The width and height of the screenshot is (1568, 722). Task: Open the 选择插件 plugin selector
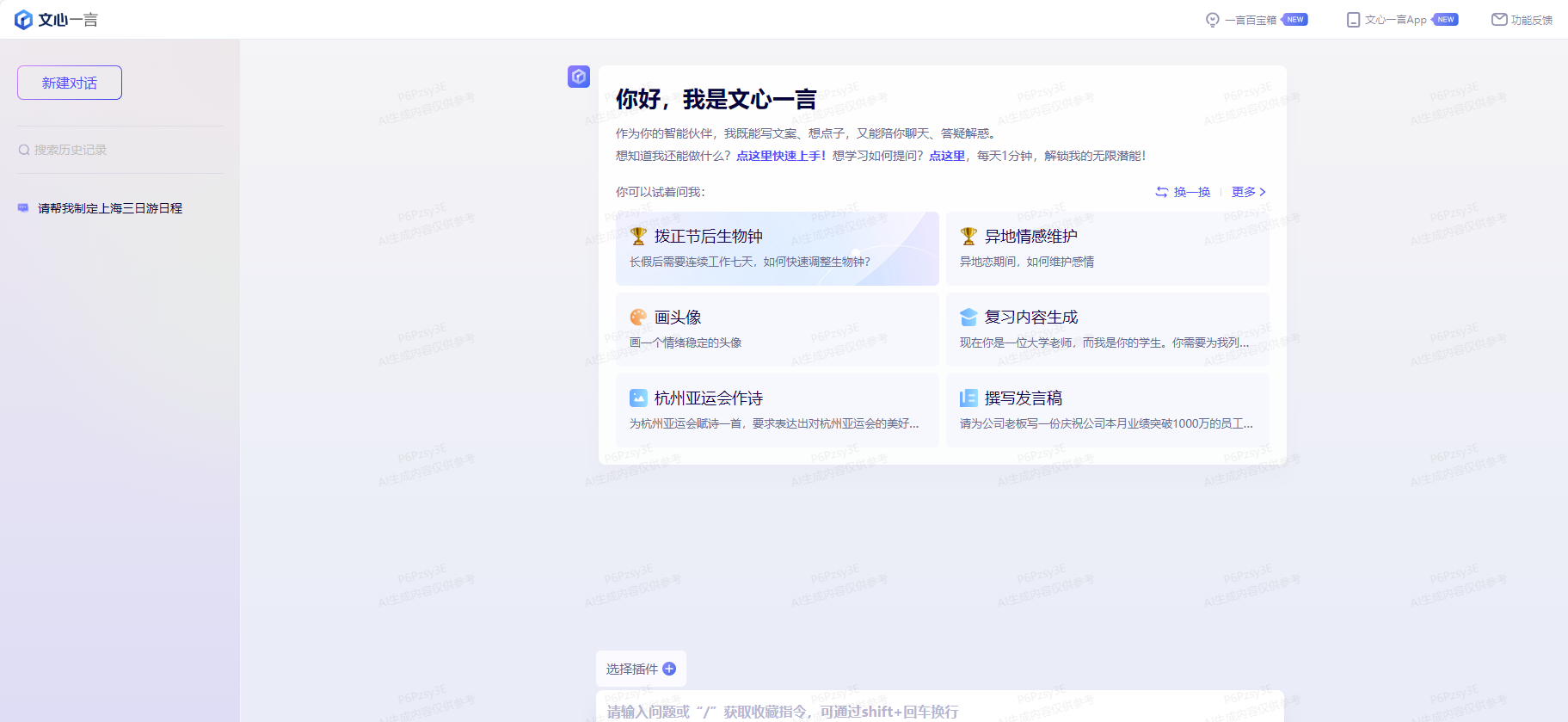pyautogui.click(x=641, y=669)
